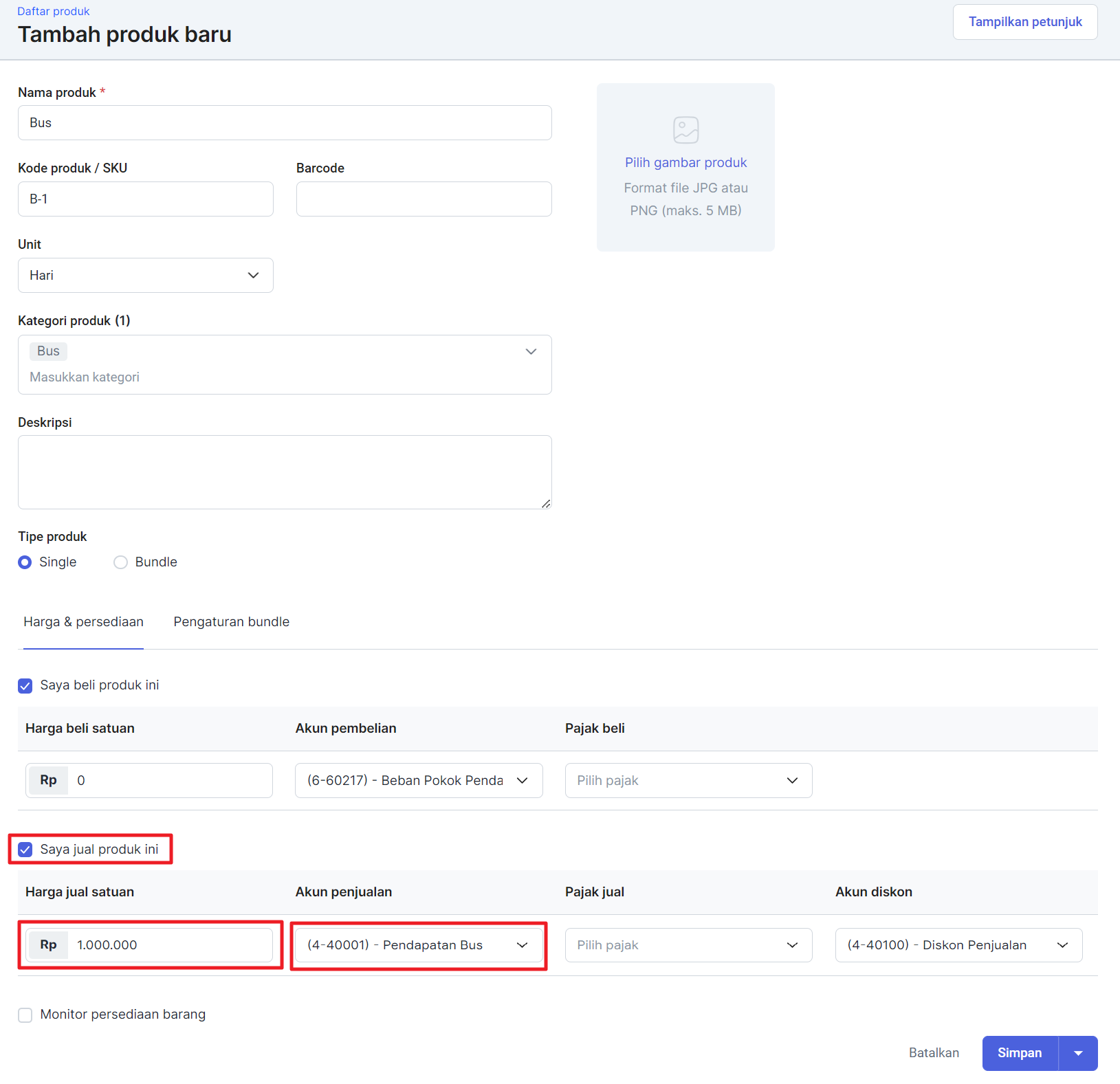Open the Pajak jual dropdown
The height and width of the screenshot is (1084, 1120).
pyautogui.click(x=689, y=945)
